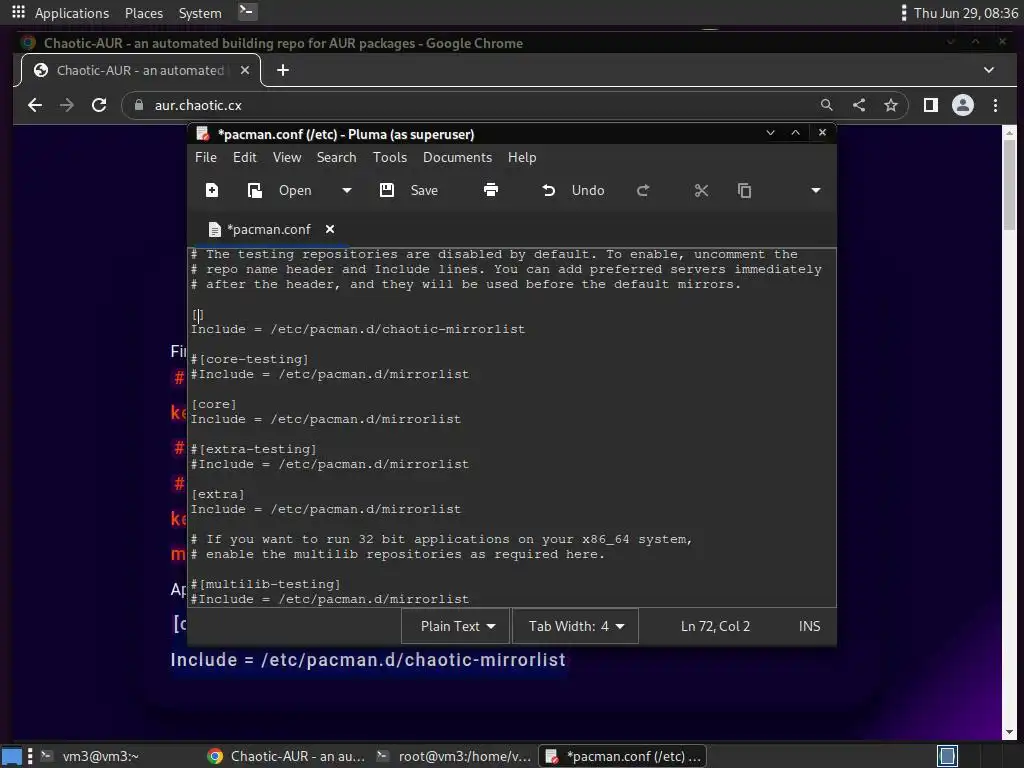Screen dimensions: 1024x768
Task: Open Chrome profile avatar
Action: point(963,105)
